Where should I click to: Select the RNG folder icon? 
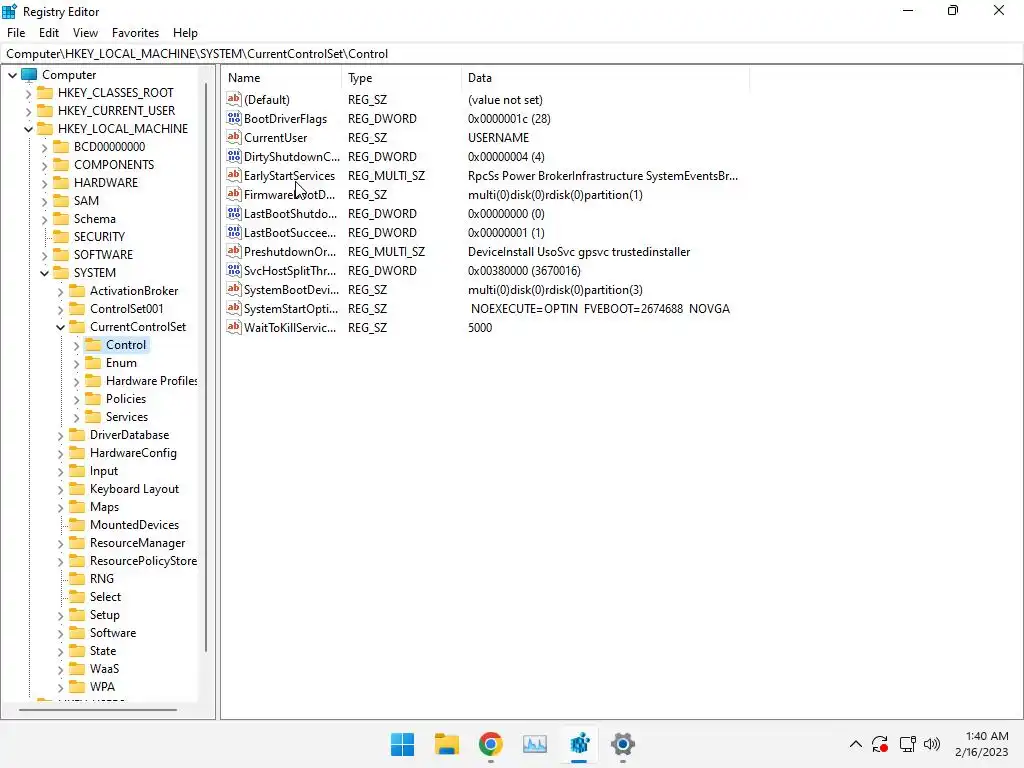pyautogui.click(x=77, y=579)
